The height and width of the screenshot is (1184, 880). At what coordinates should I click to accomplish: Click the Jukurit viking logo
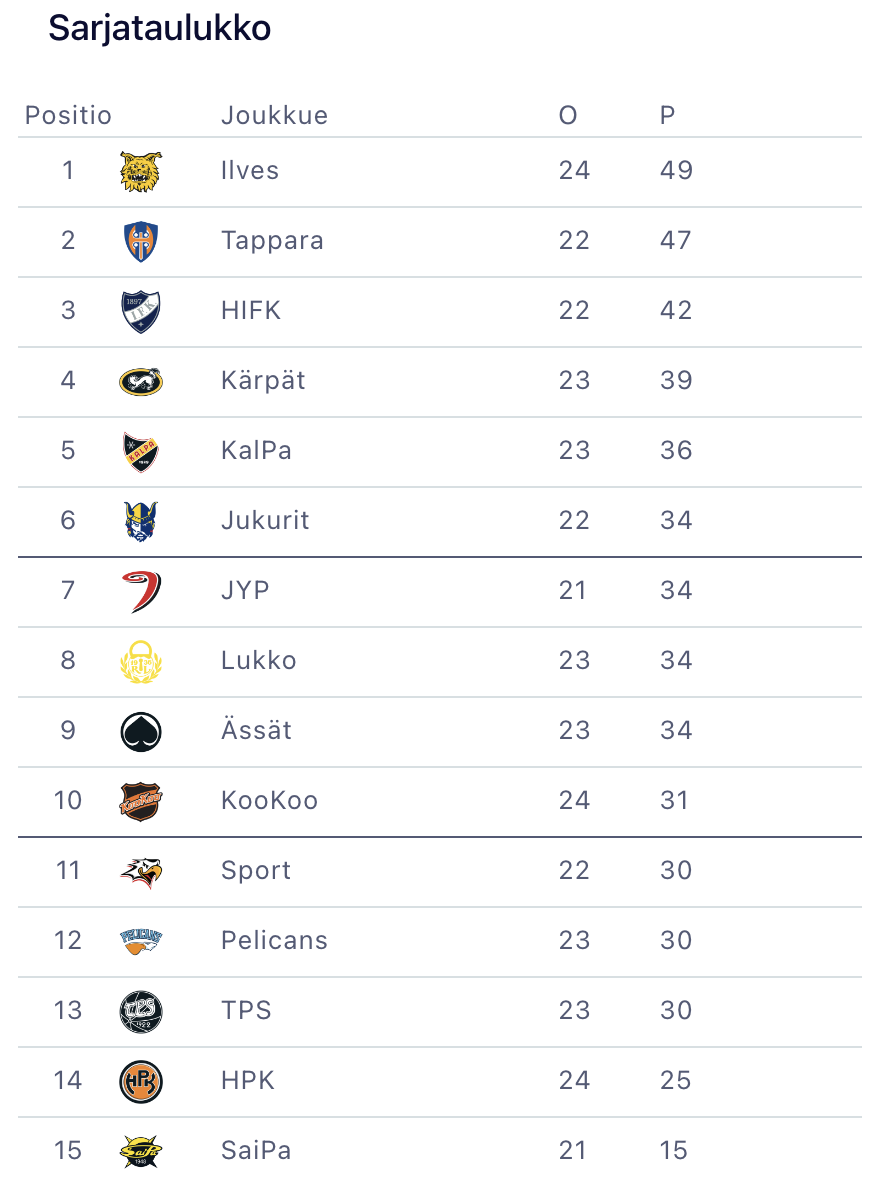point(140,521)
